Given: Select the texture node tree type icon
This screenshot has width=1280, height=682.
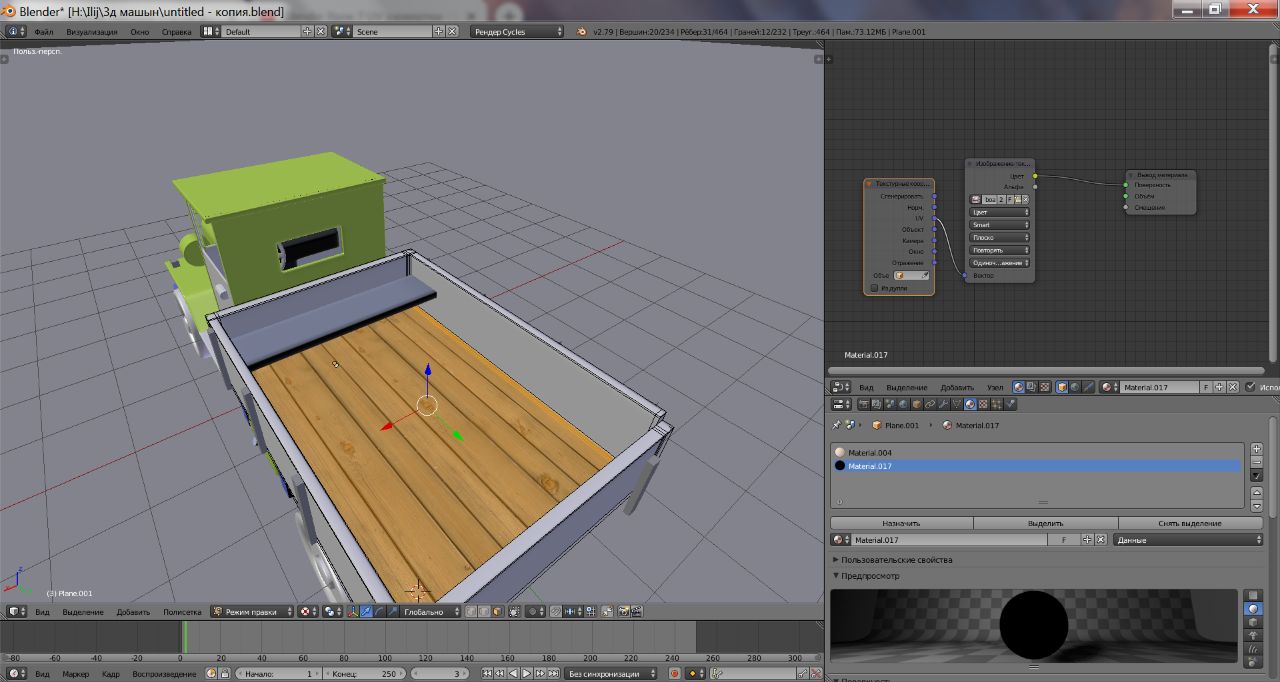Looking at the screenshot, I should (1045, 387).
